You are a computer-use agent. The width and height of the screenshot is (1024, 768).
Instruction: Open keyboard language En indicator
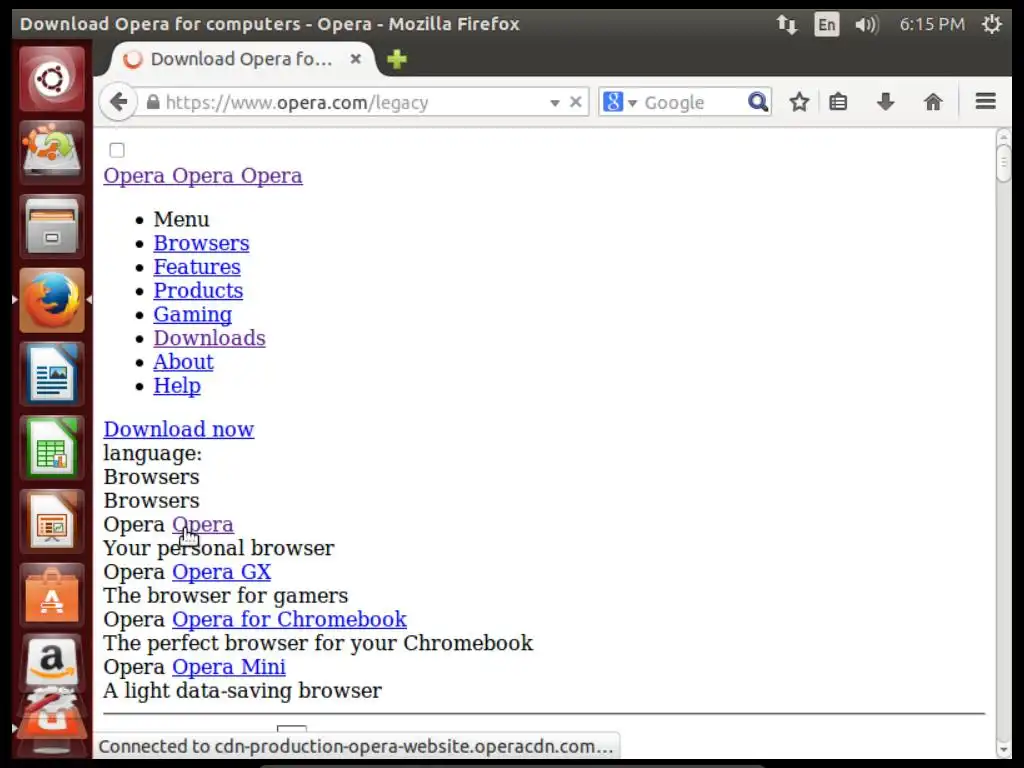(826, 25)
